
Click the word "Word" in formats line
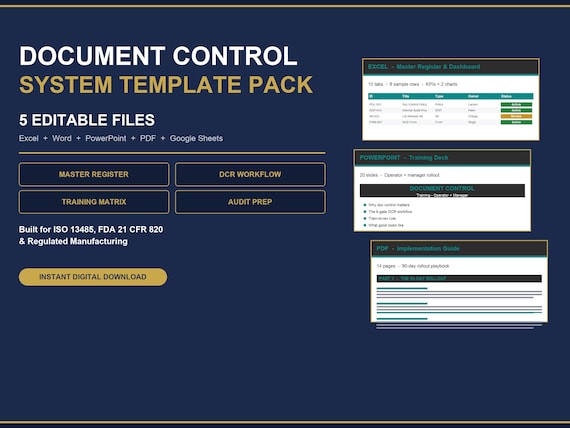[x=62, y=138]
